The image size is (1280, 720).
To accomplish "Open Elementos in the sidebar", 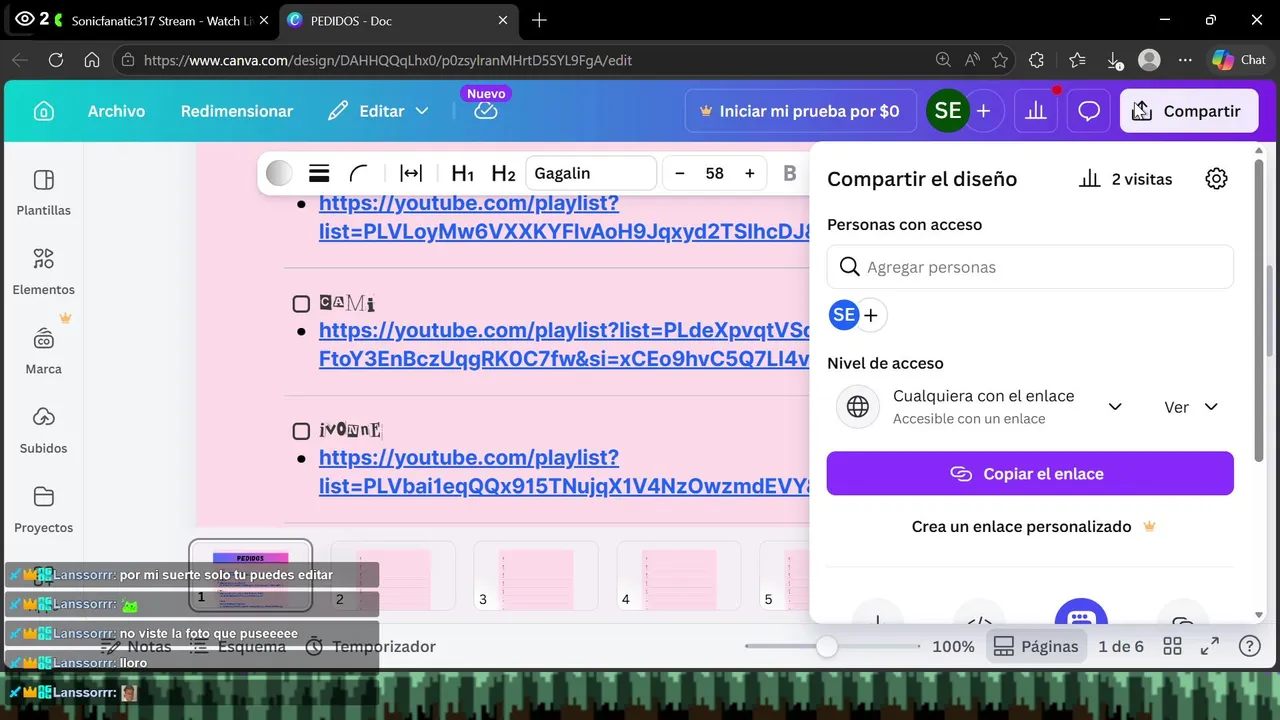I will coord(43,271).
